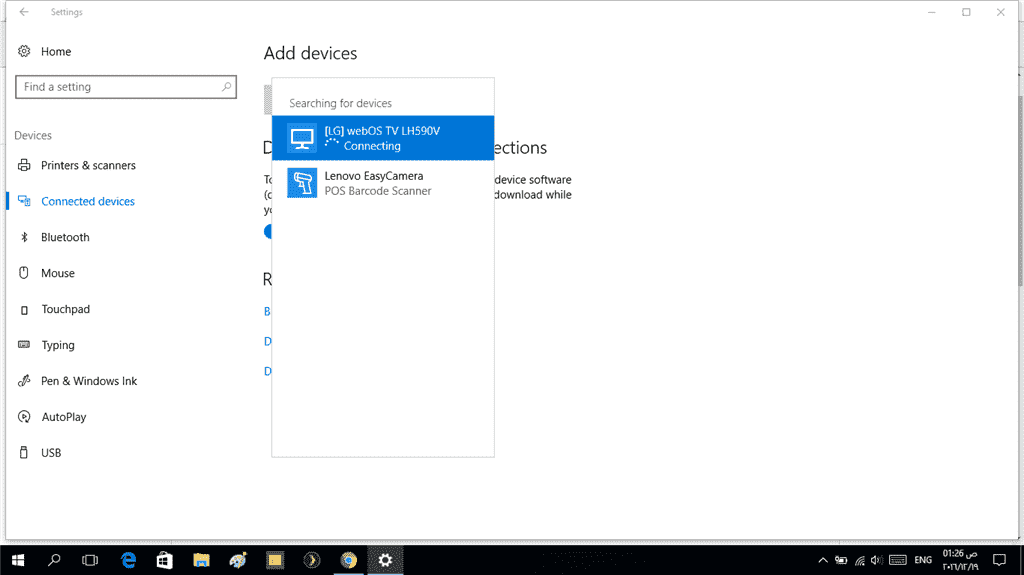Open the round dark media app in taskbar

(312, 560)
